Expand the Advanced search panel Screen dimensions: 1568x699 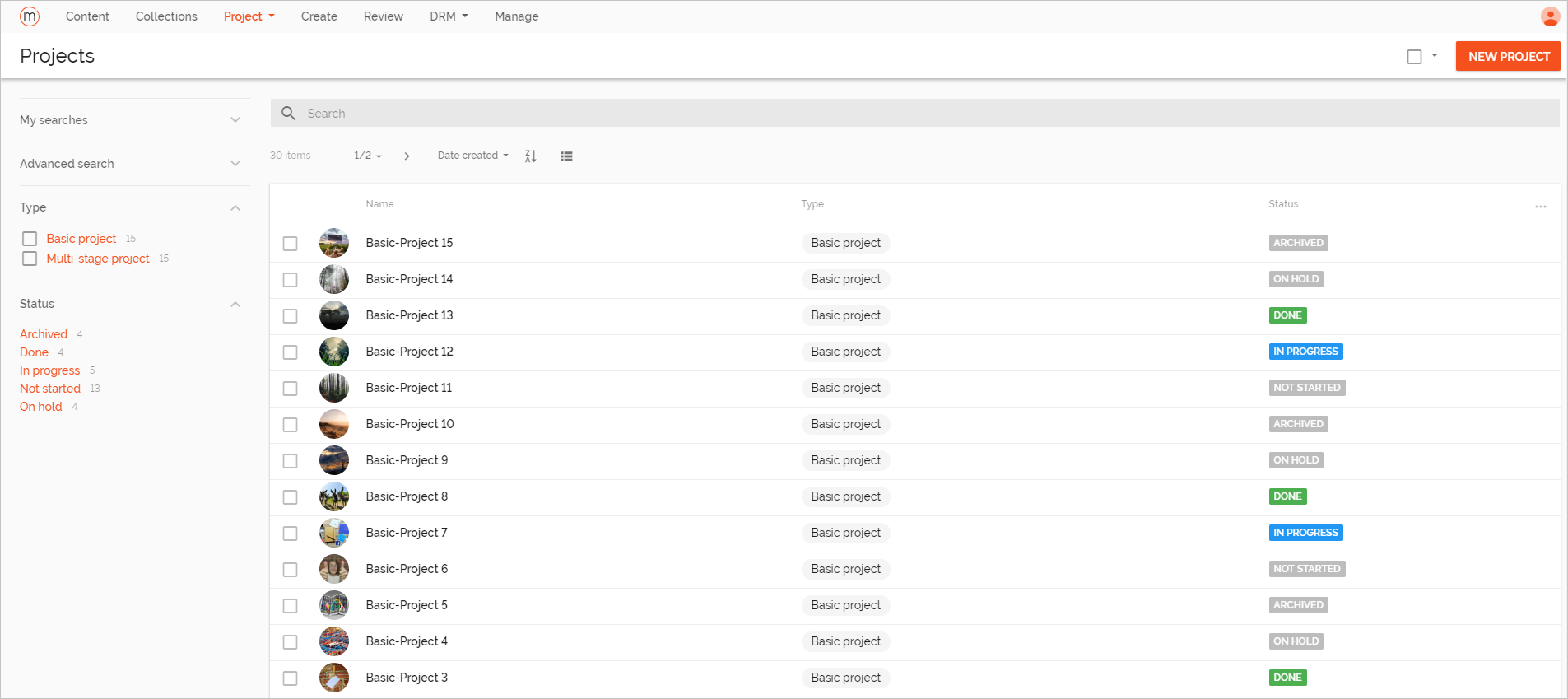coord(134,164)
